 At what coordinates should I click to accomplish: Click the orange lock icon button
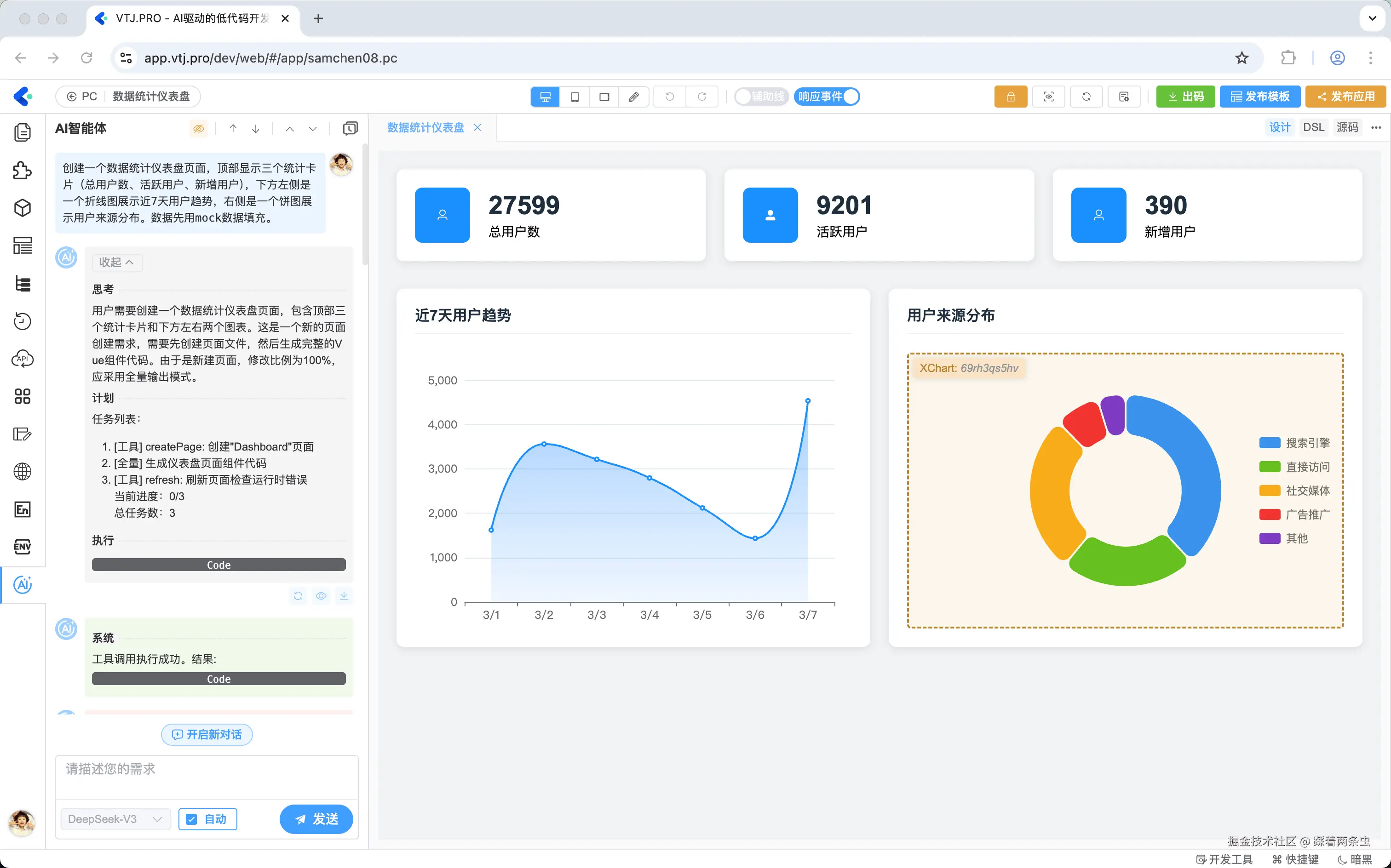[1010, 97]
